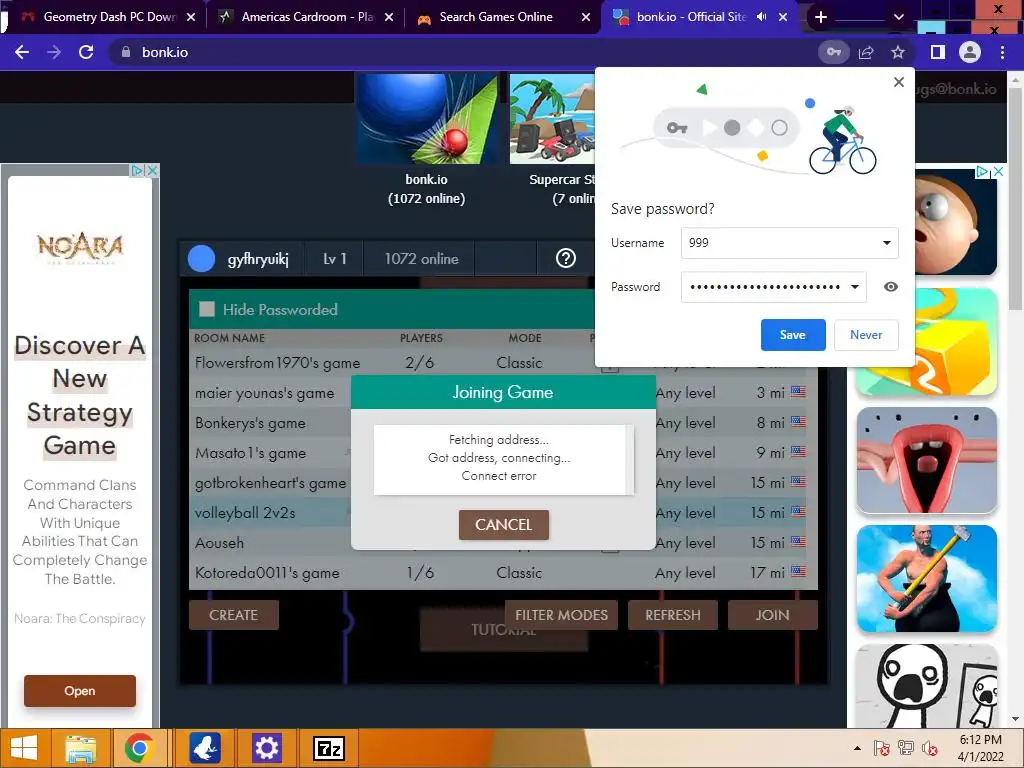Click the bonk.io address bar
Image resolution: width=1024 pixels, height=768 pixels.
tap(457, 52)
